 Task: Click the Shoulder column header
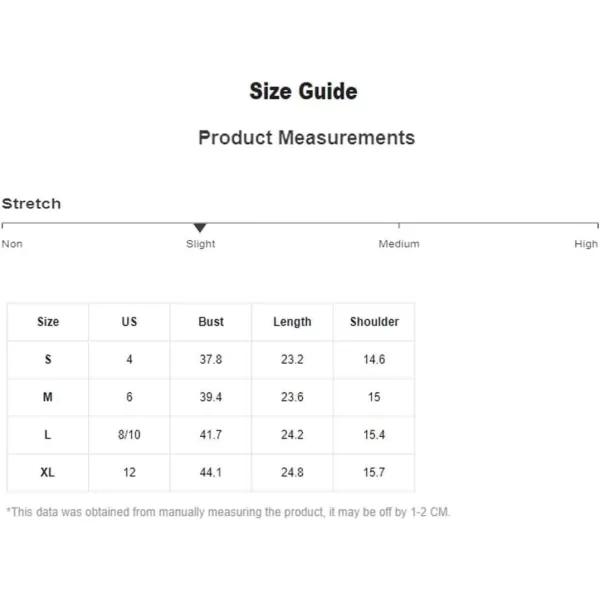[x=374, y=321]
